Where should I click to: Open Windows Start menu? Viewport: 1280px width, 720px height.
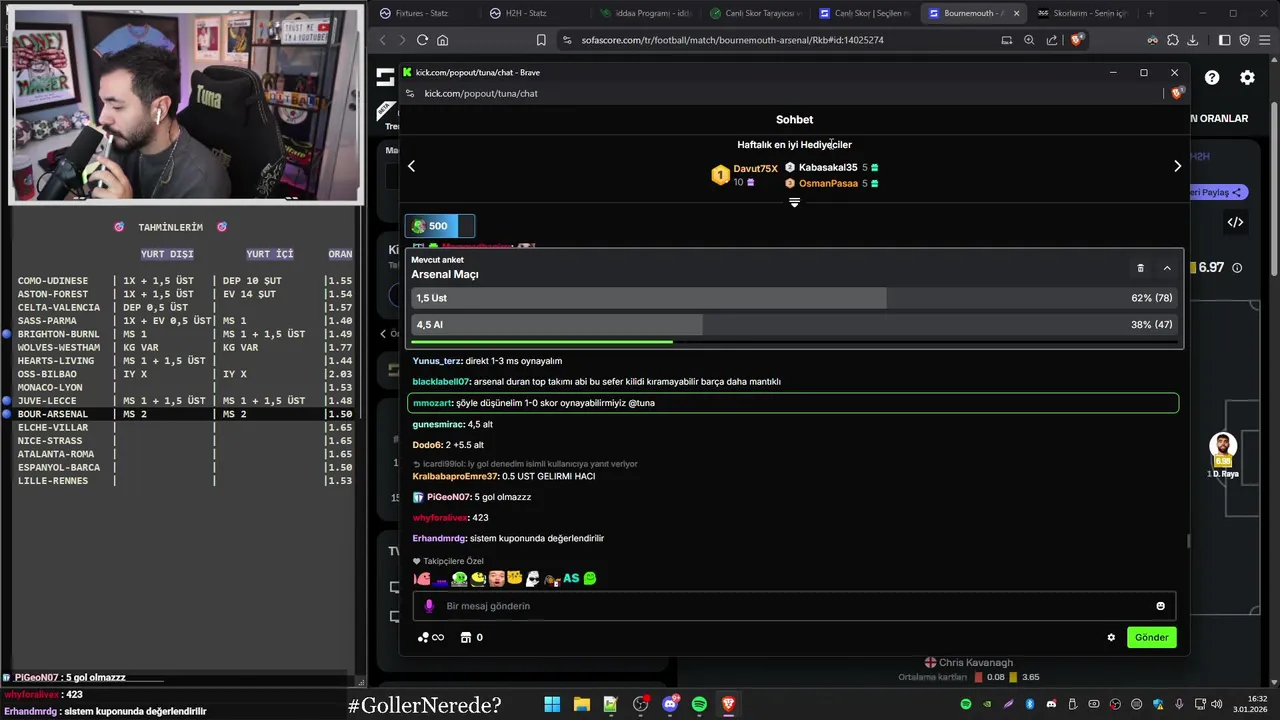coord(552,704)
